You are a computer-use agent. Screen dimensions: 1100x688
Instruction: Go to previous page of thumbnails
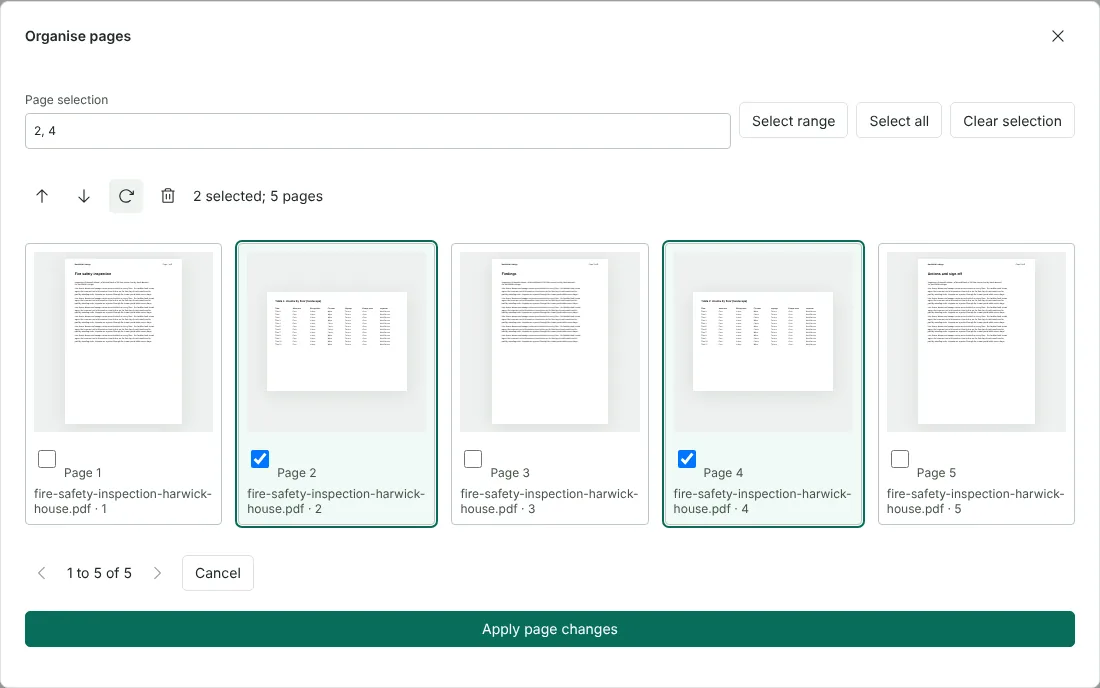coord(42,573)
